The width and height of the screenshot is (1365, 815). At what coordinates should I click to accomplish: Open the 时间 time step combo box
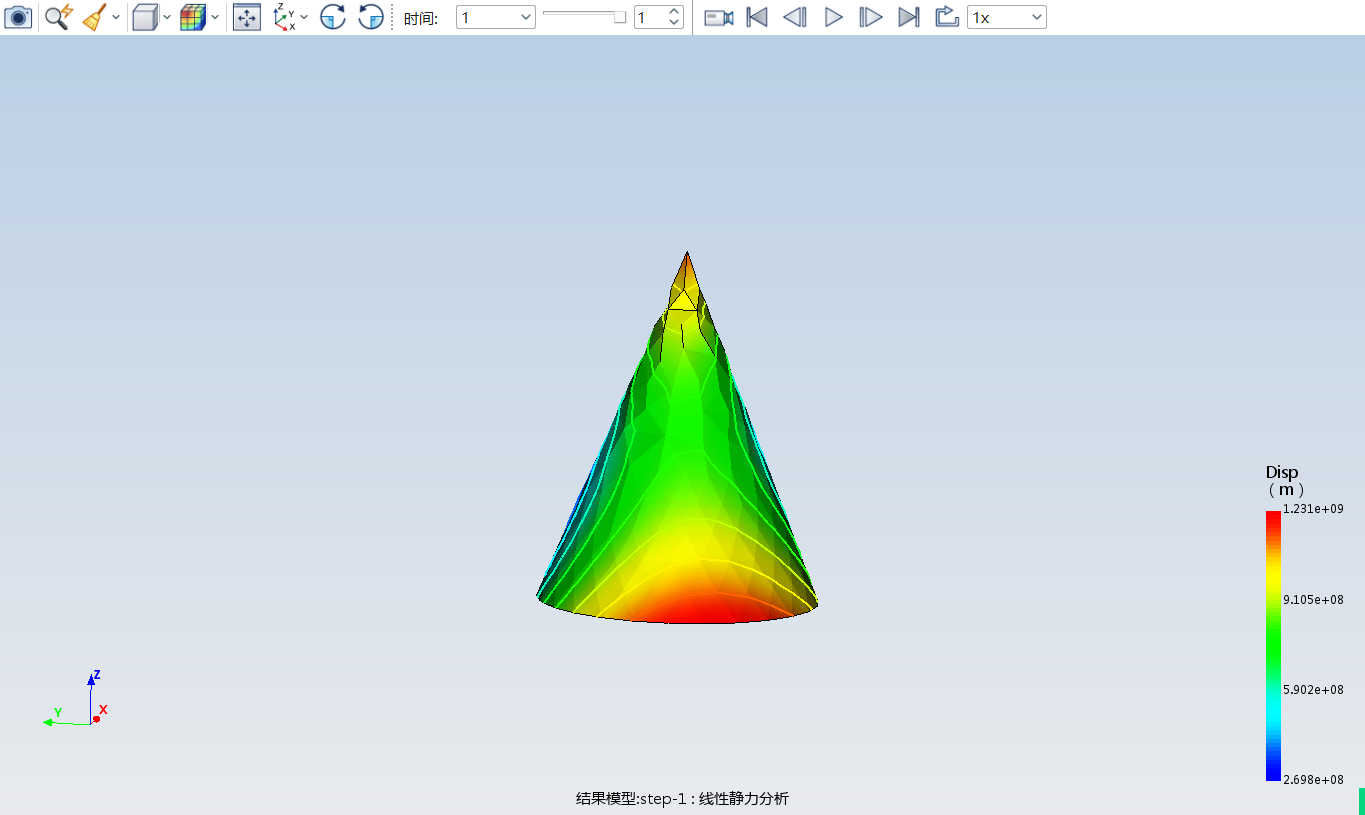click(x=496, y=18)
